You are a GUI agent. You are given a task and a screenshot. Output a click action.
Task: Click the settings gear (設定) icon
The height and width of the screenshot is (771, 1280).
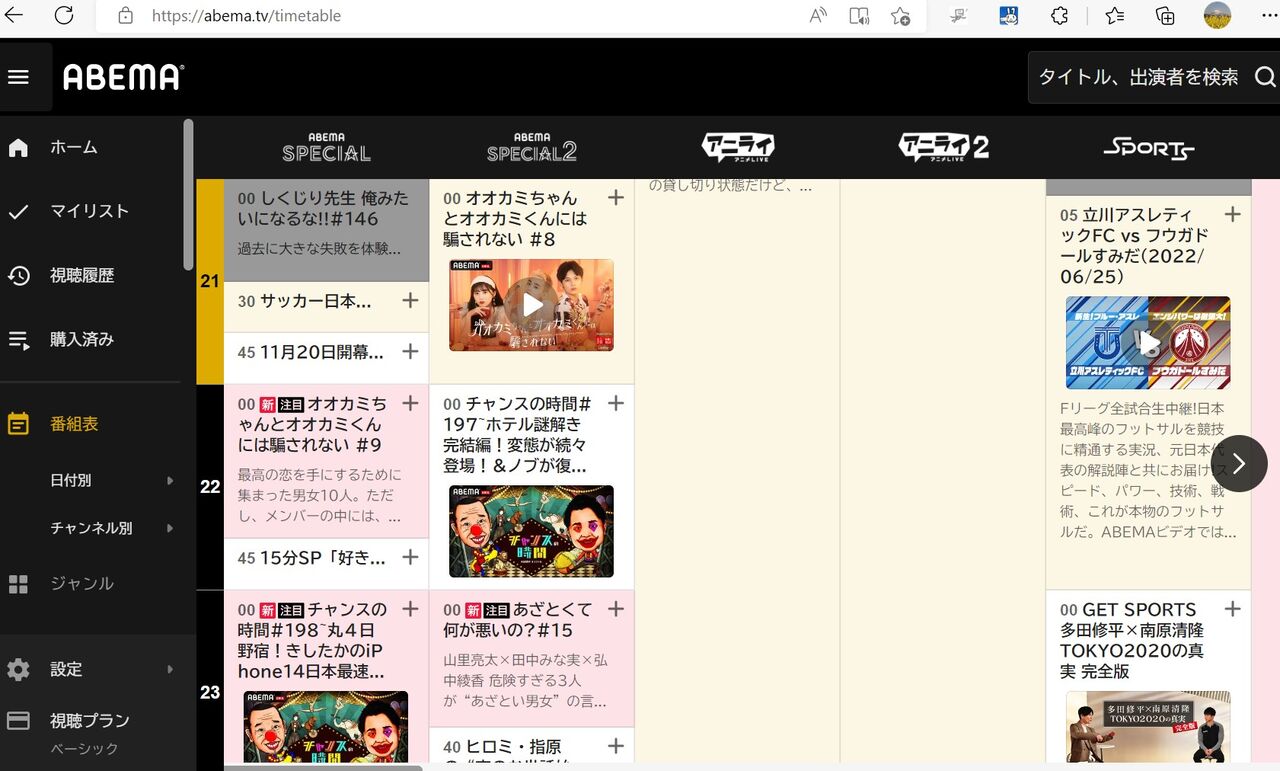click(x=20, y=669)
